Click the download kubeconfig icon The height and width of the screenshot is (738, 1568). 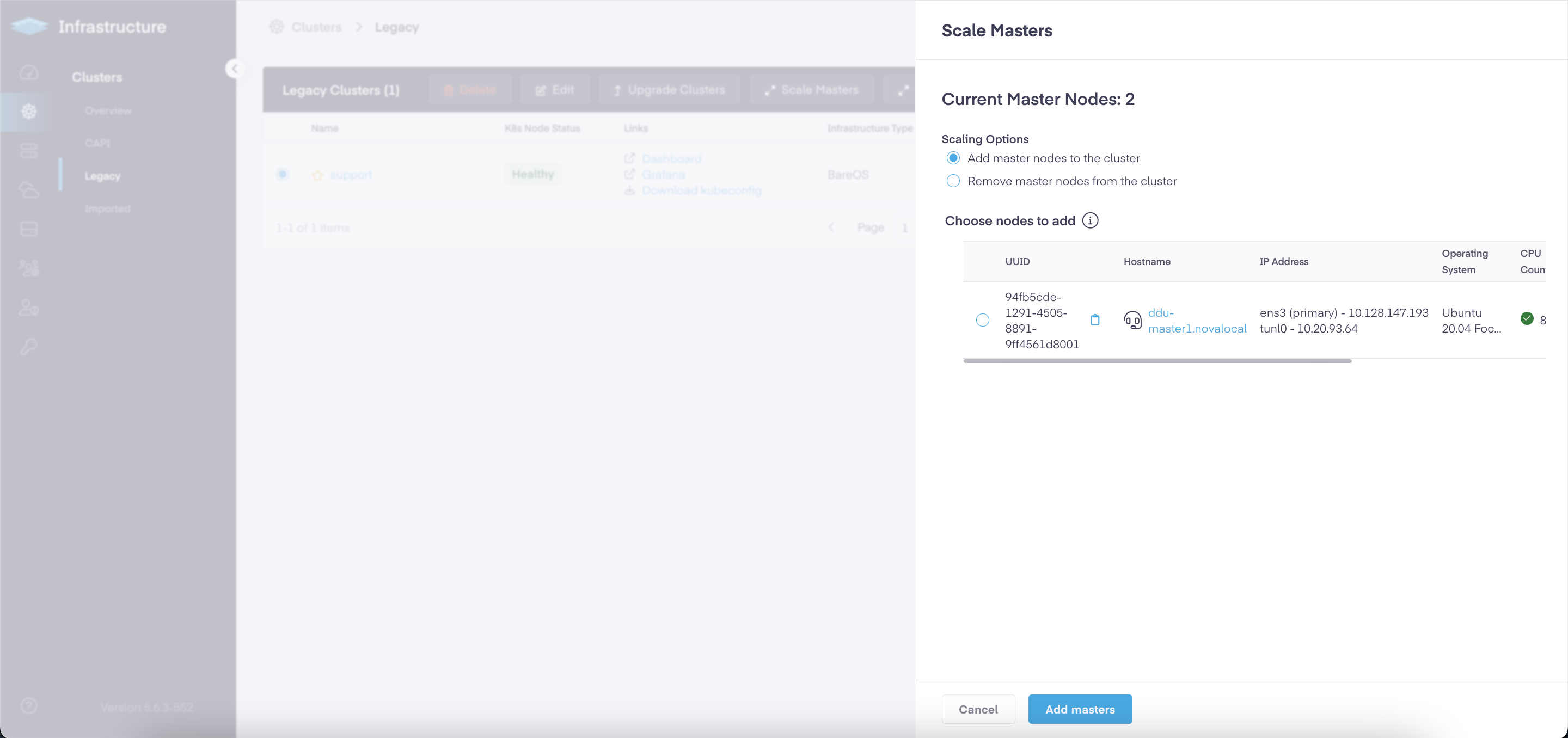pyautogui.click(x=629, y=190)
